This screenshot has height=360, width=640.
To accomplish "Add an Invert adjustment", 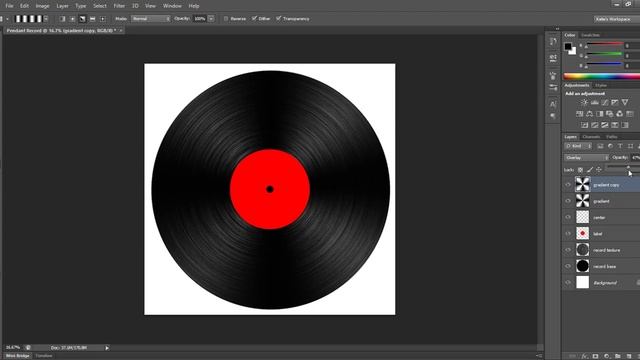I will 584,125.
